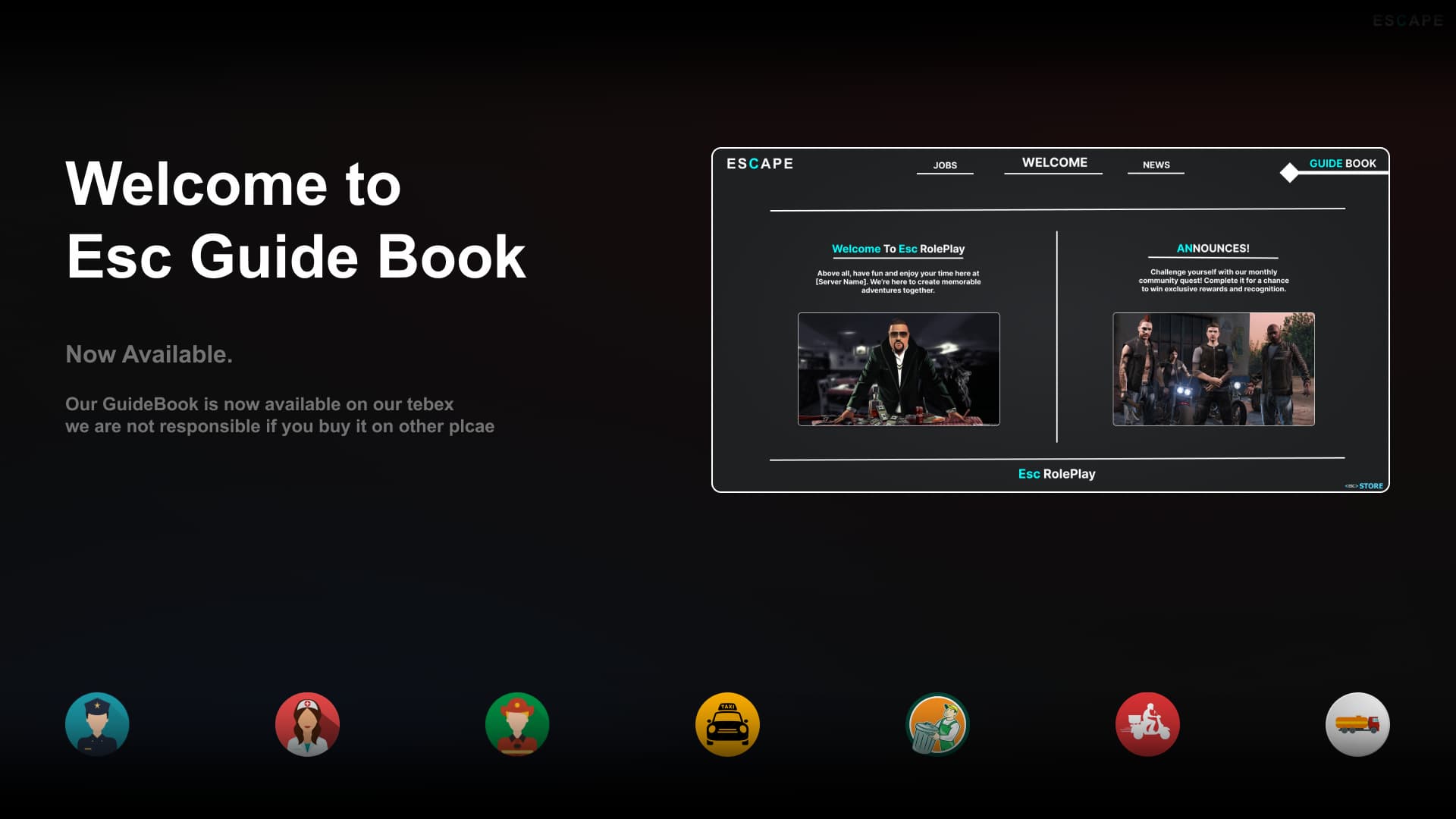
Task: Open the WELCOME tab
Action: click(1054, 162)
